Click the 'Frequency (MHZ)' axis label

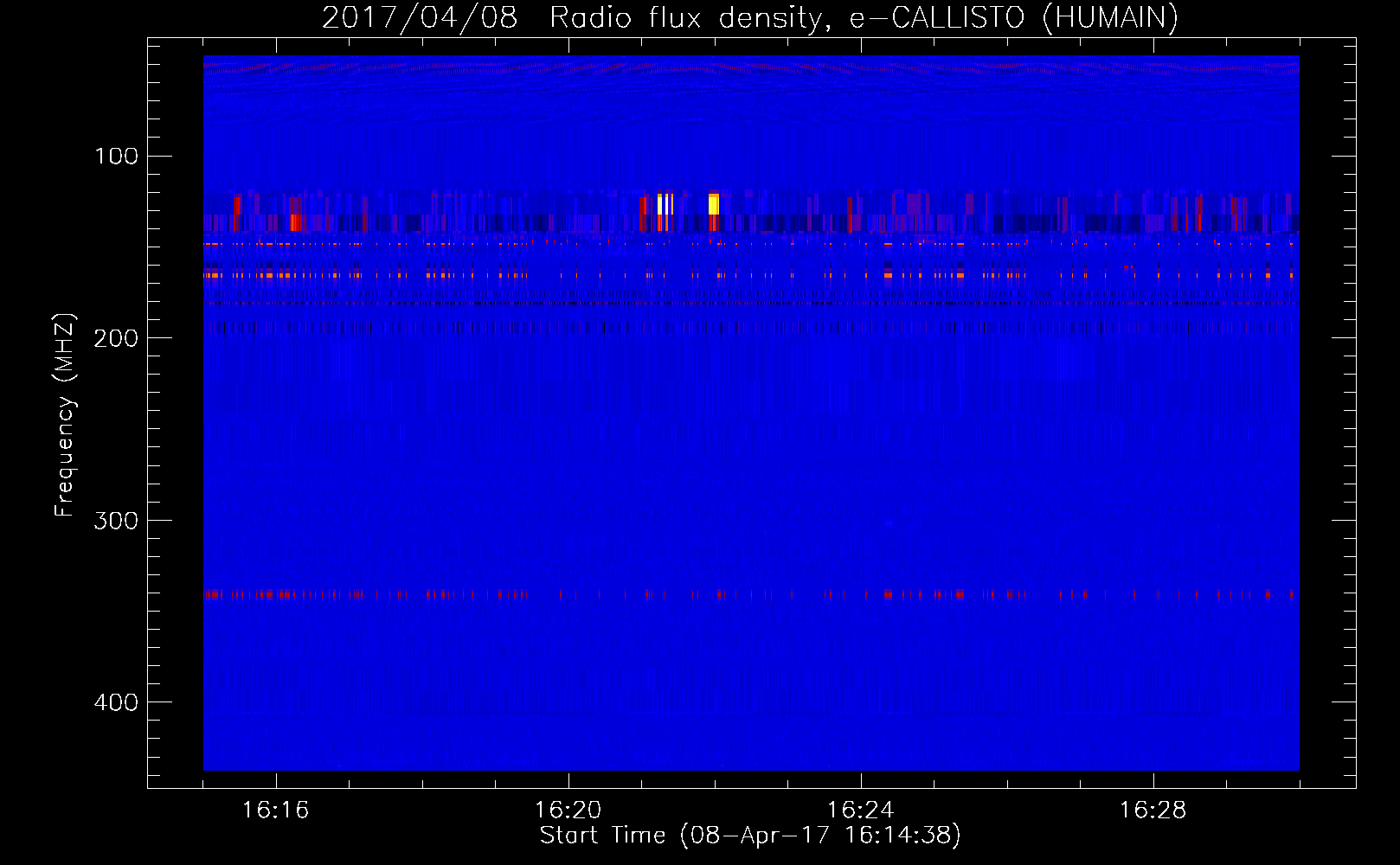65,415
